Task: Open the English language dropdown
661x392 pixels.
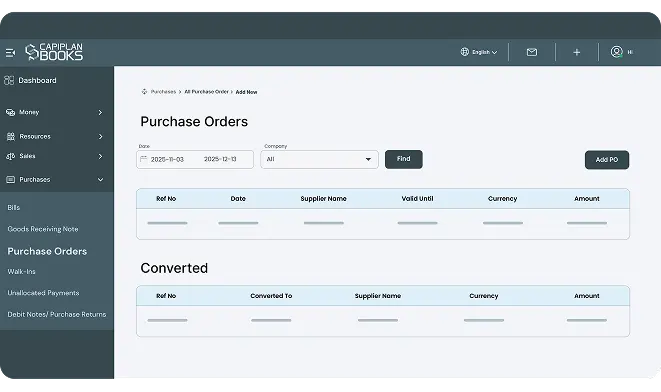Action: coord(484,52)
